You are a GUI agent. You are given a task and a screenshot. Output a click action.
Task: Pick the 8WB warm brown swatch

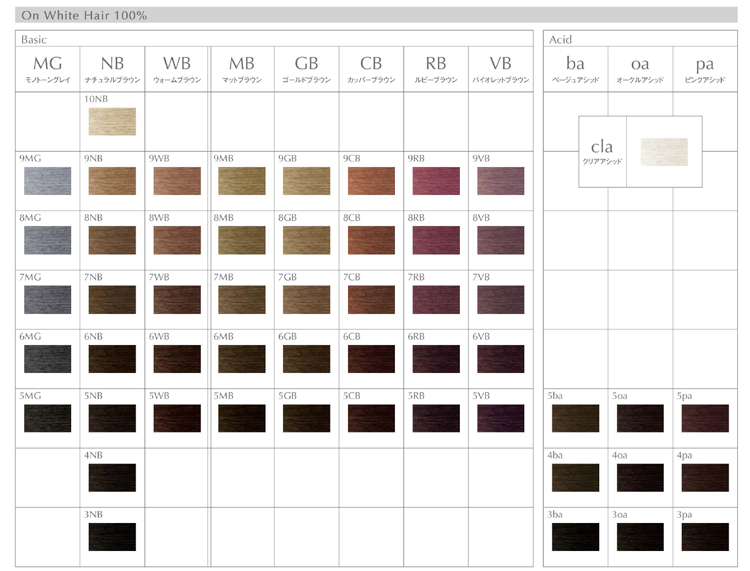[x=177, y=240]
